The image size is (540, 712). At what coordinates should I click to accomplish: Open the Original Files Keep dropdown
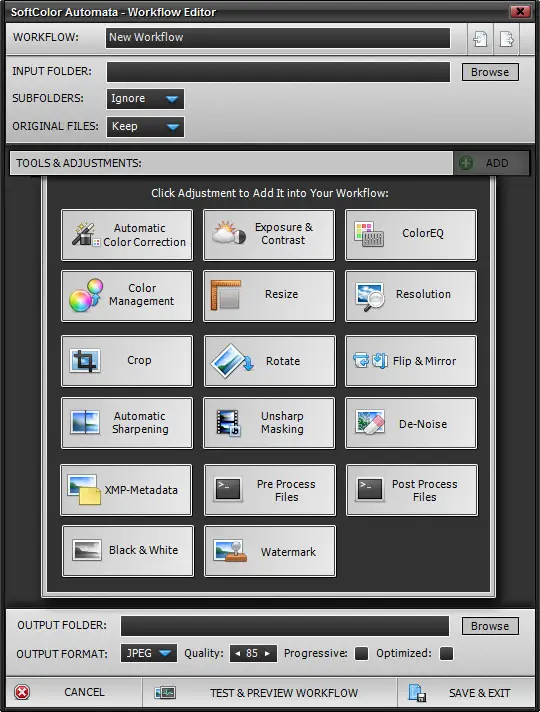(145, 127)
